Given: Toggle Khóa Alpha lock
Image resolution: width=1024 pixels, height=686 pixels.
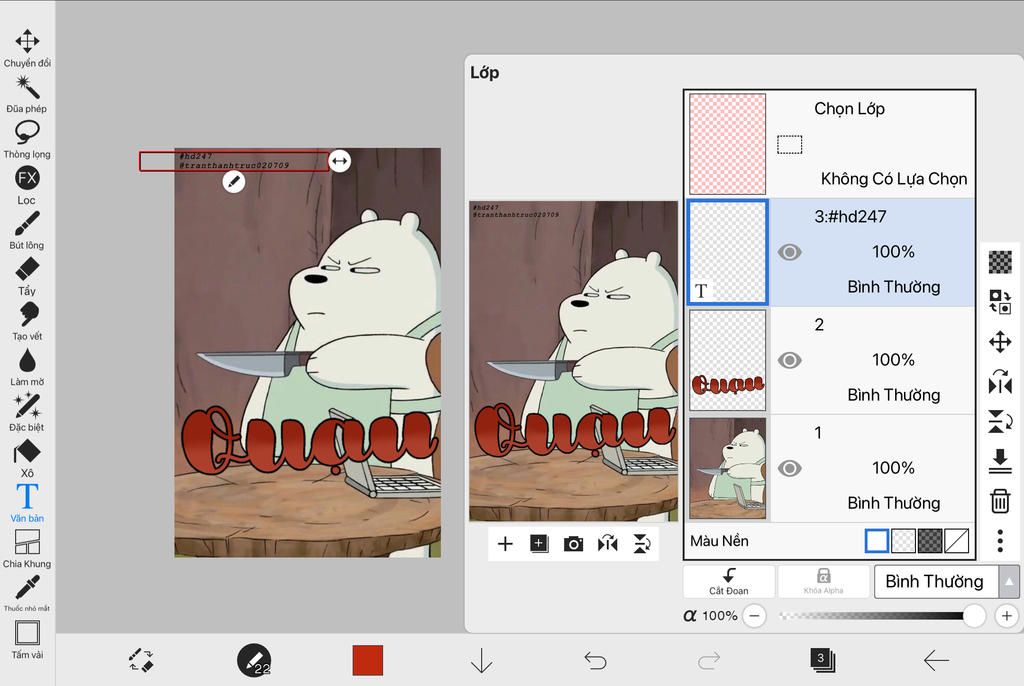Looking at the screenshot, I should [824, 581].
